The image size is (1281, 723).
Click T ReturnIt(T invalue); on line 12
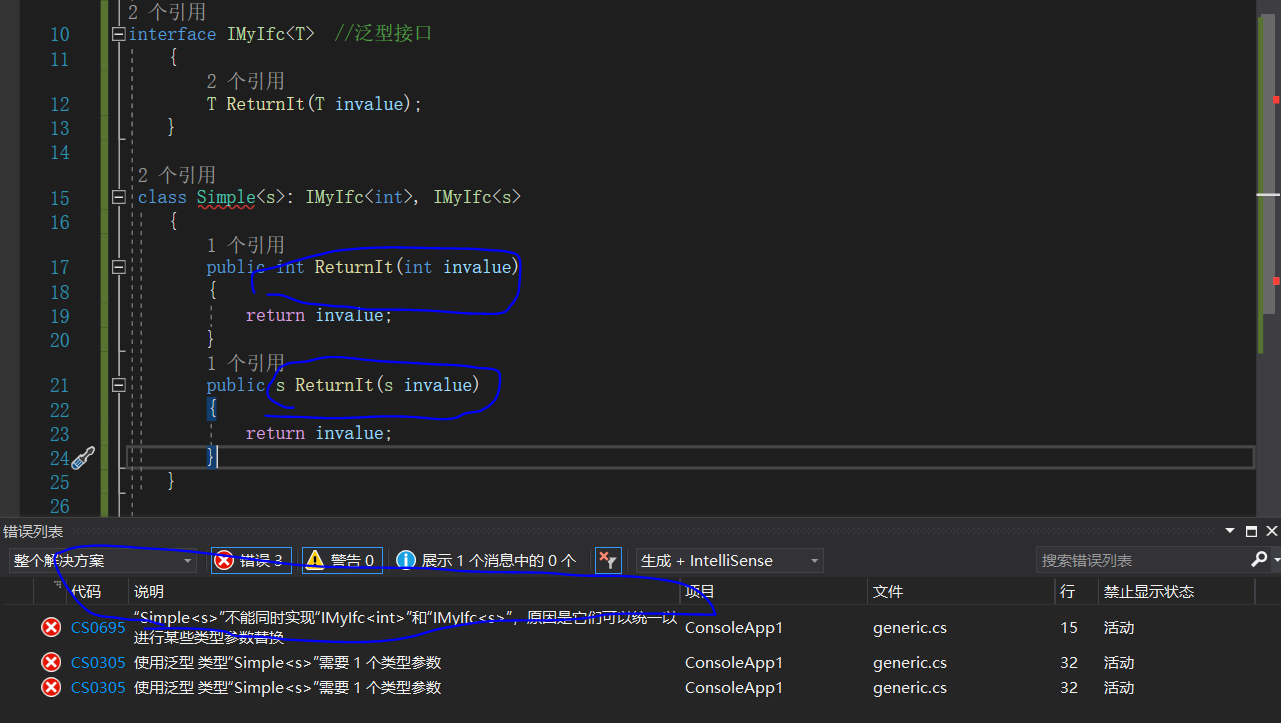coord(315,104)
